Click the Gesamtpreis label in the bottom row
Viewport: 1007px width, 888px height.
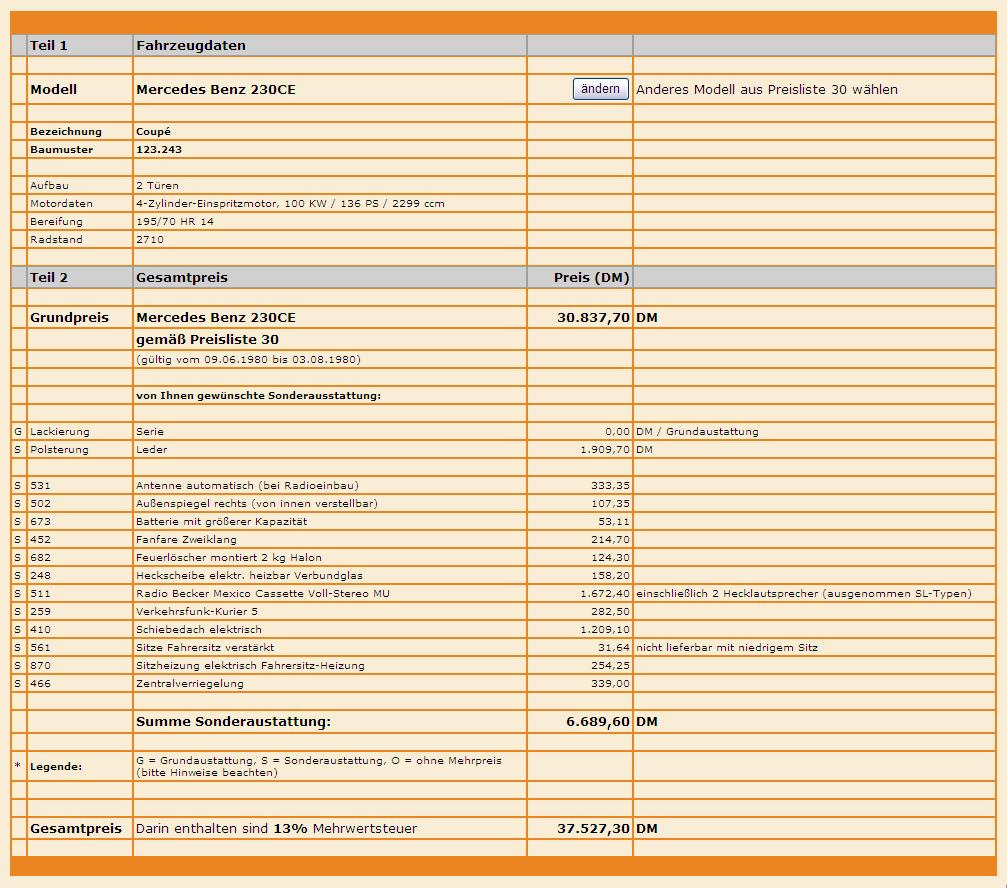pyautogui.click(x=76, y=828)
